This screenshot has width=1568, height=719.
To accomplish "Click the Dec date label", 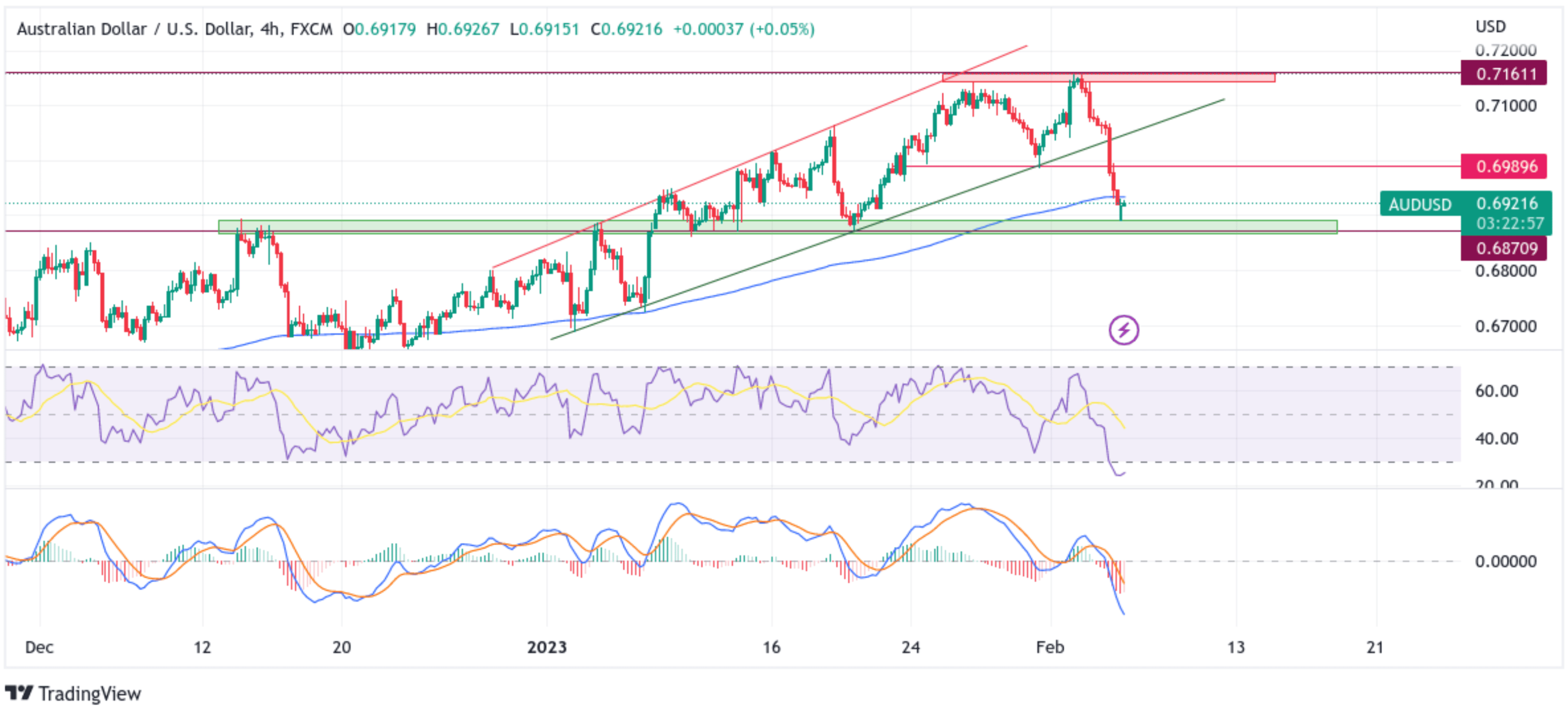I will click(39, 647).
